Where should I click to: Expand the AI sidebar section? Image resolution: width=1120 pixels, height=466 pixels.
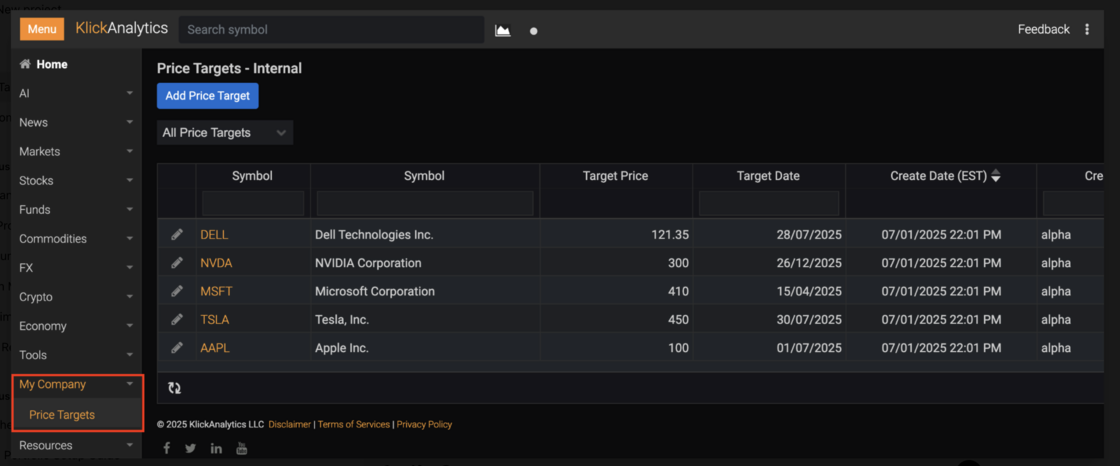pos(76,93)
